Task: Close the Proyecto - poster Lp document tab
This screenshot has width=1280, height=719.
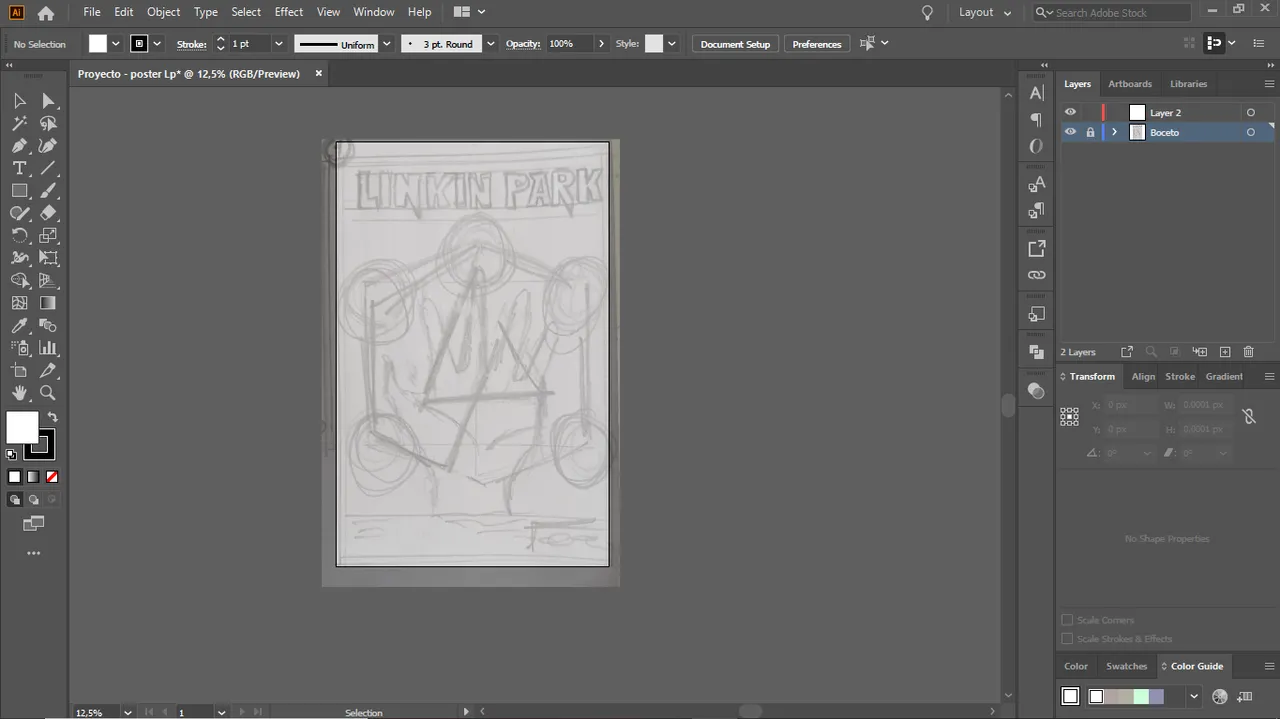Action: (319, 73)
